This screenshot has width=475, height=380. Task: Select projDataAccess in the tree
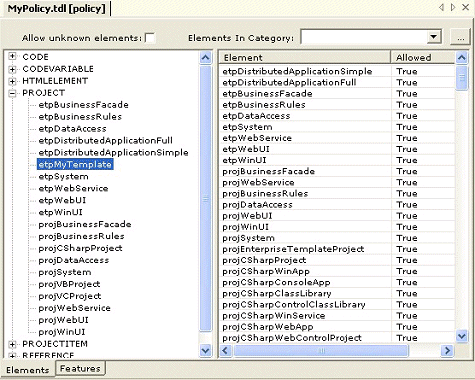[74, 260]
